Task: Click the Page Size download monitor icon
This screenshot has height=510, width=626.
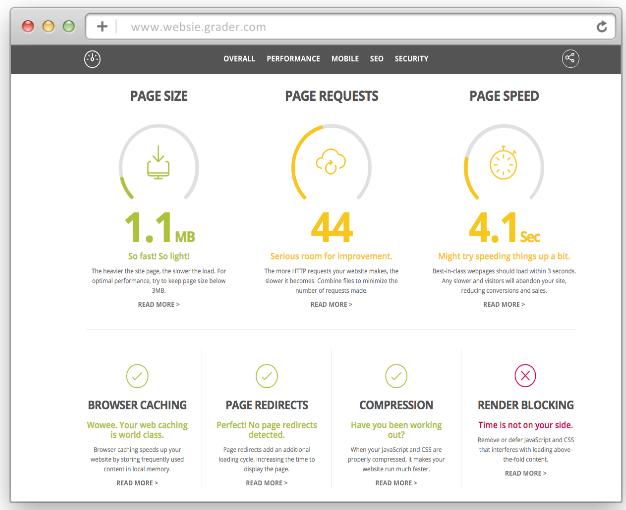Action: (x=158, y=162)
